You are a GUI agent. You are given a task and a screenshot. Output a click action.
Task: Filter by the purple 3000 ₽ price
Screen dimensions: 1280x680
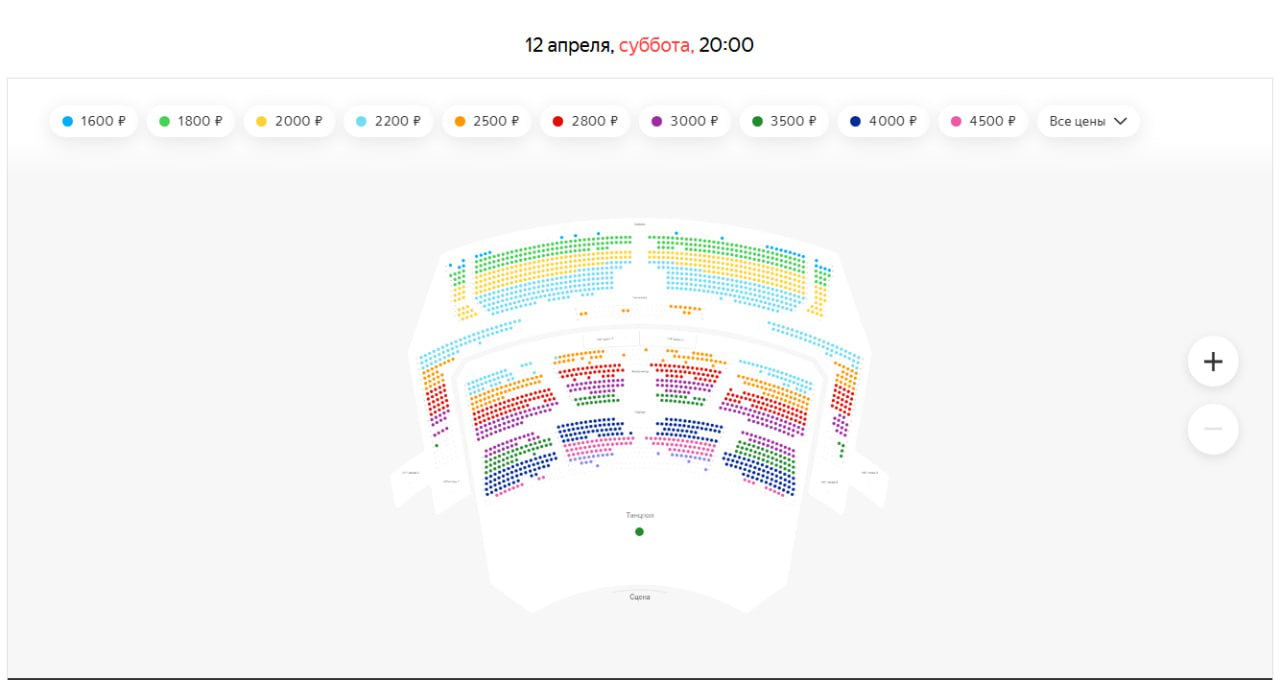(684, 121)
